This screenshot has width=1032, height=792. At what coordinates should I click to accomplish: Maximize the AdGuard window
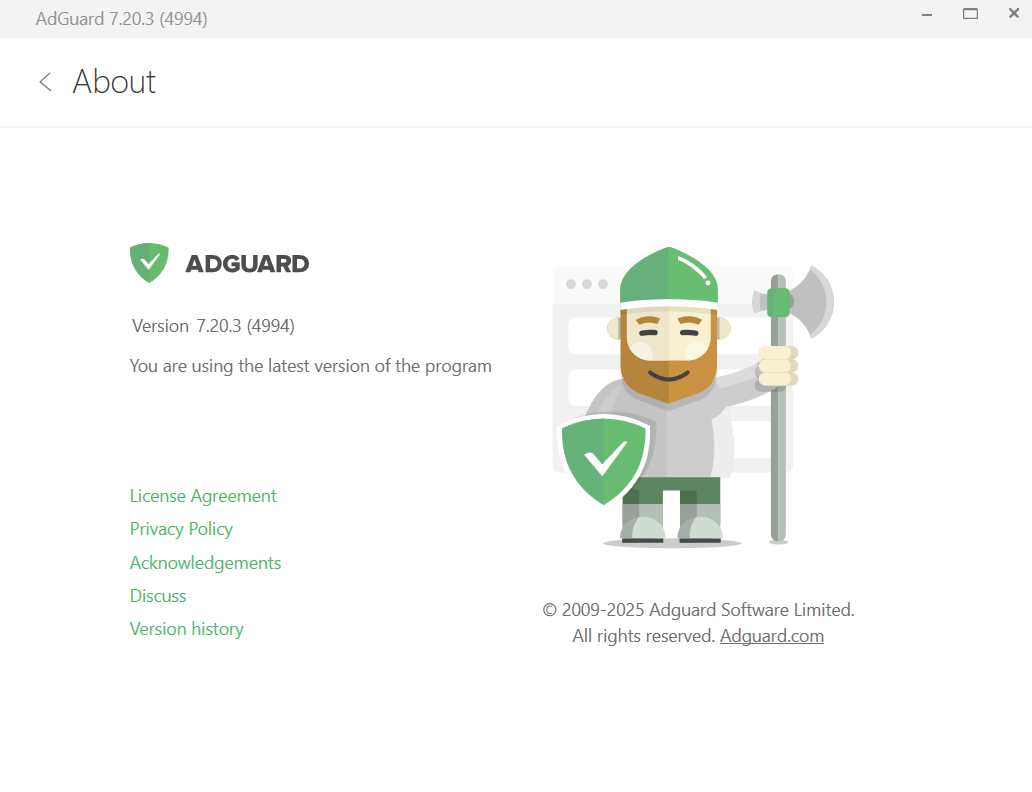970,14
